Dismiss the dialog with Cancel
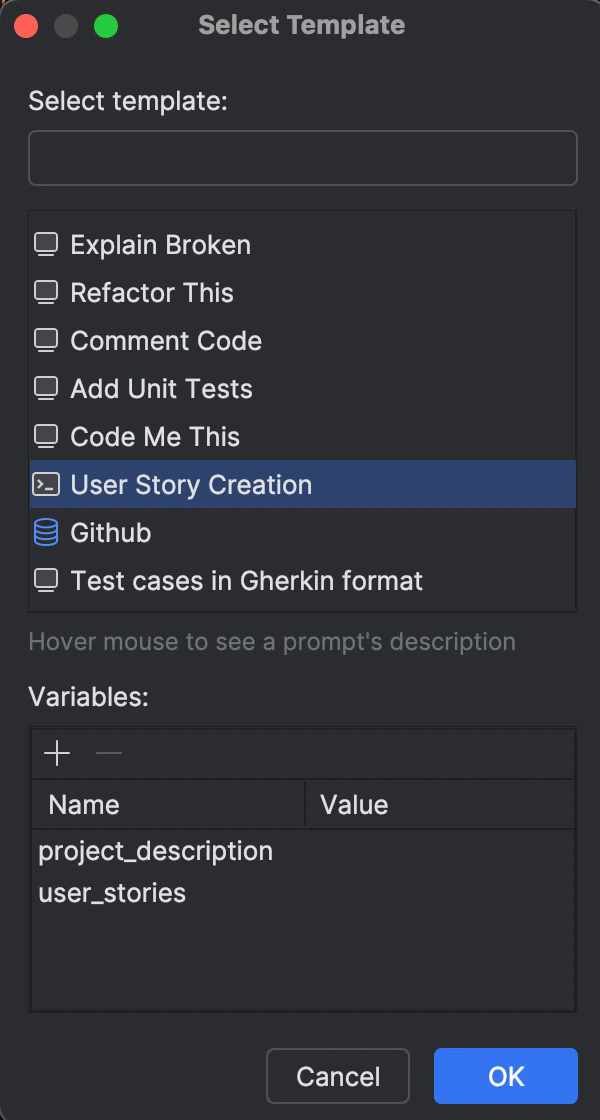The width and height of the screenshot is (600, 1120). (338, 1076)
